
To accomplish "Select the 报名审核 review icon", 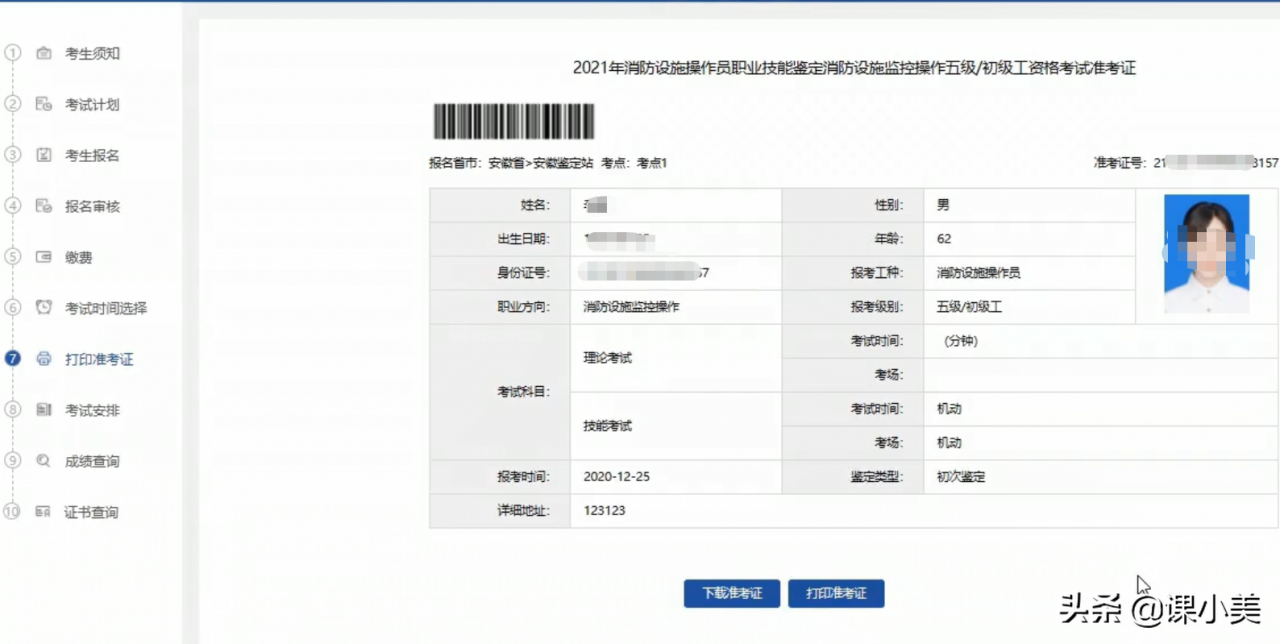I will 43,206.
